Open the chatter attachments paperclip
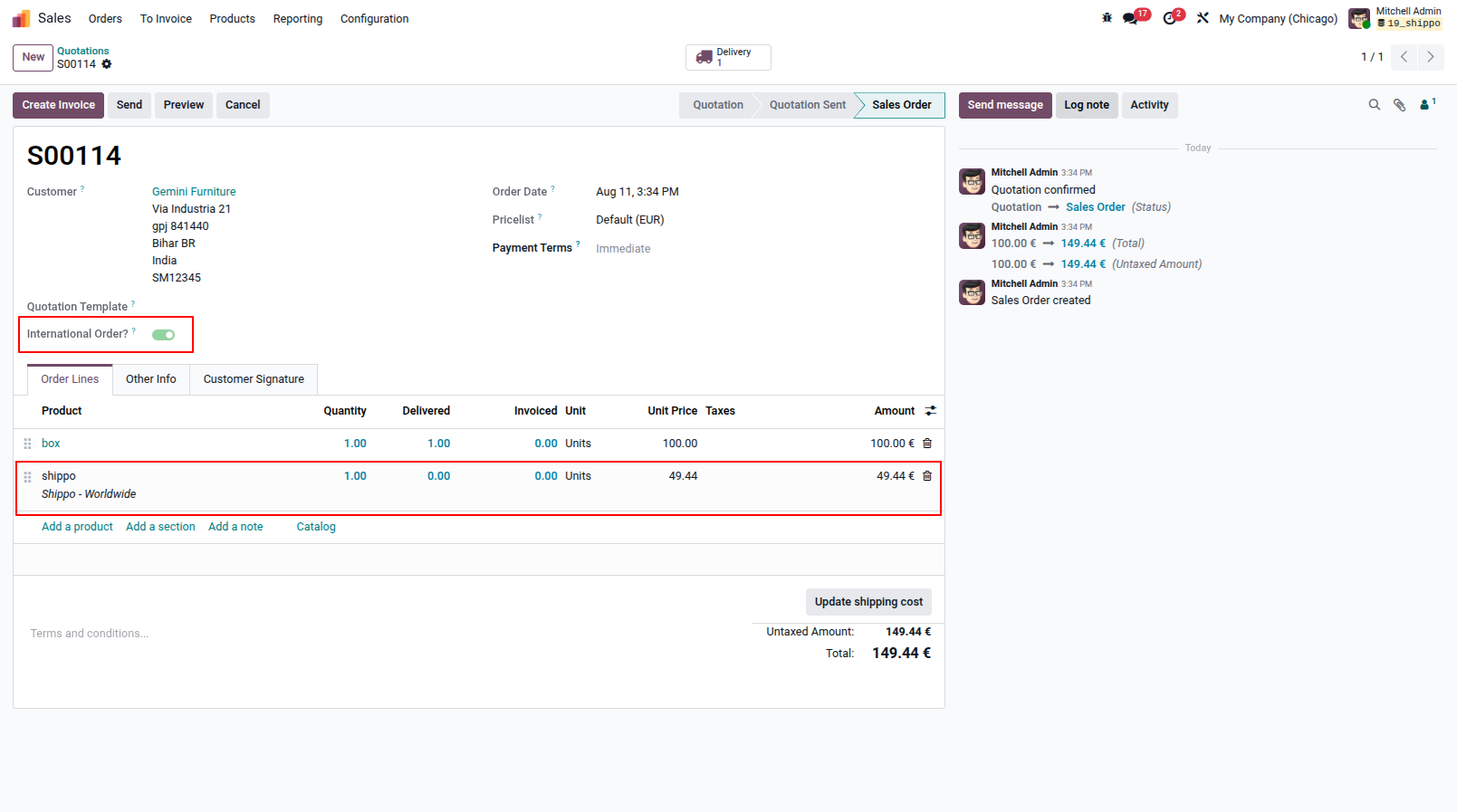This screenshot has width=1457, height=812. tap(1400, 105)
